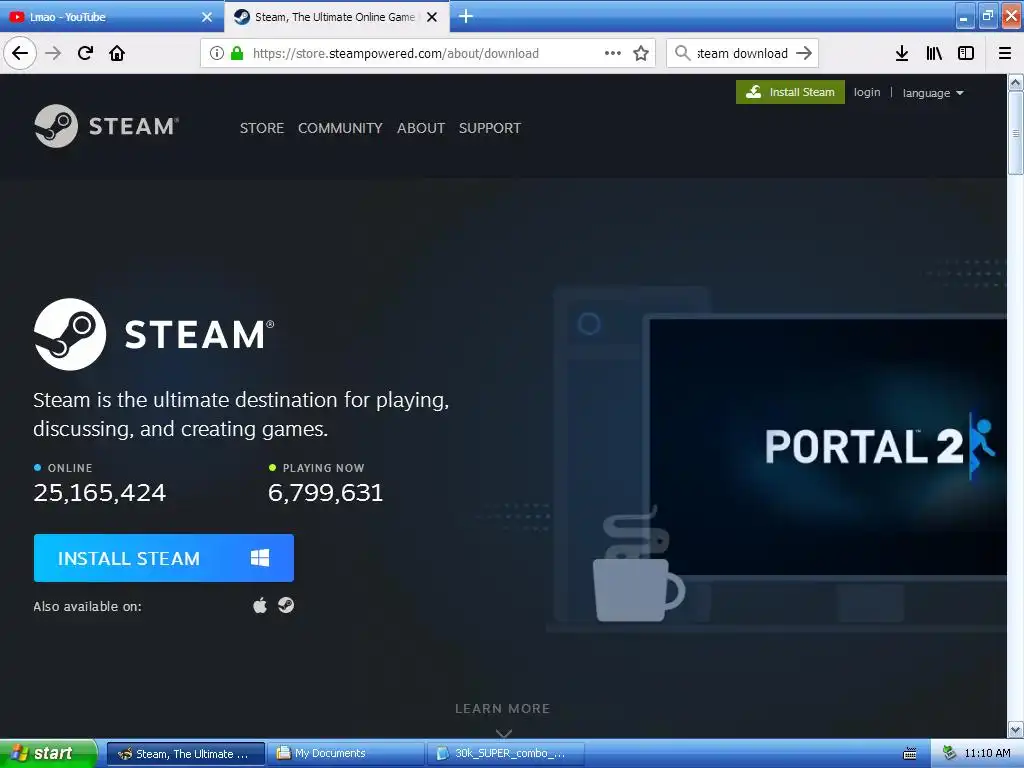
Task: Click the Portal 2 monitor image
Action: (x=827, y=447)
